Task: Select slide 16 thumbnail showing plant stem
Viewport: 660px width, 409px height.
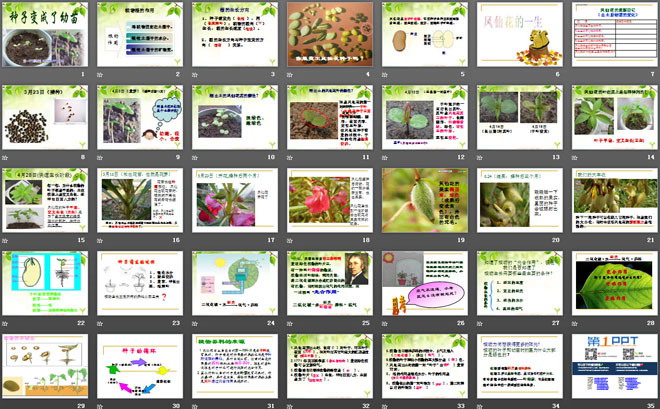Action: (140, 200)
